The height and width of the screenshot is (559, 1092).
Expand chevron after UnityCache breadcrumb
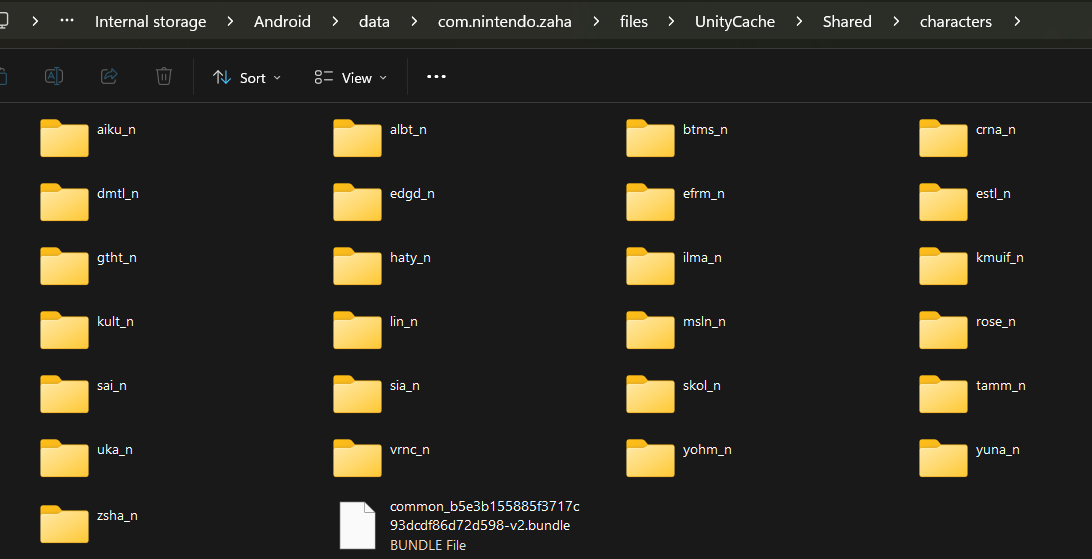click(x=799, y=22)
